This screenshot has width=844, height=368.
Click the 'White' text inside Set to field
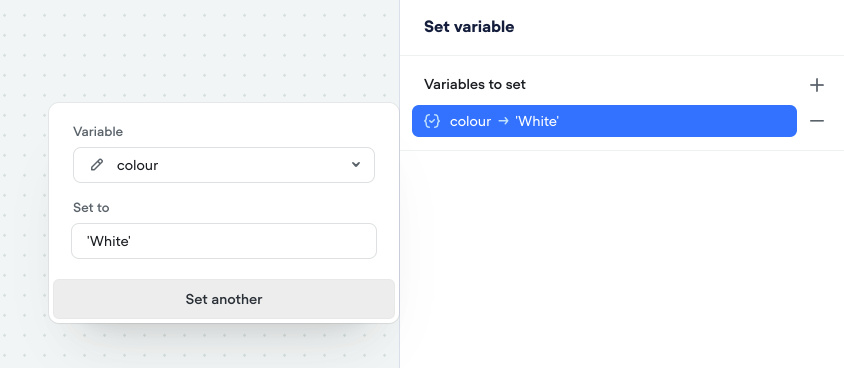(x=109, y=241)
